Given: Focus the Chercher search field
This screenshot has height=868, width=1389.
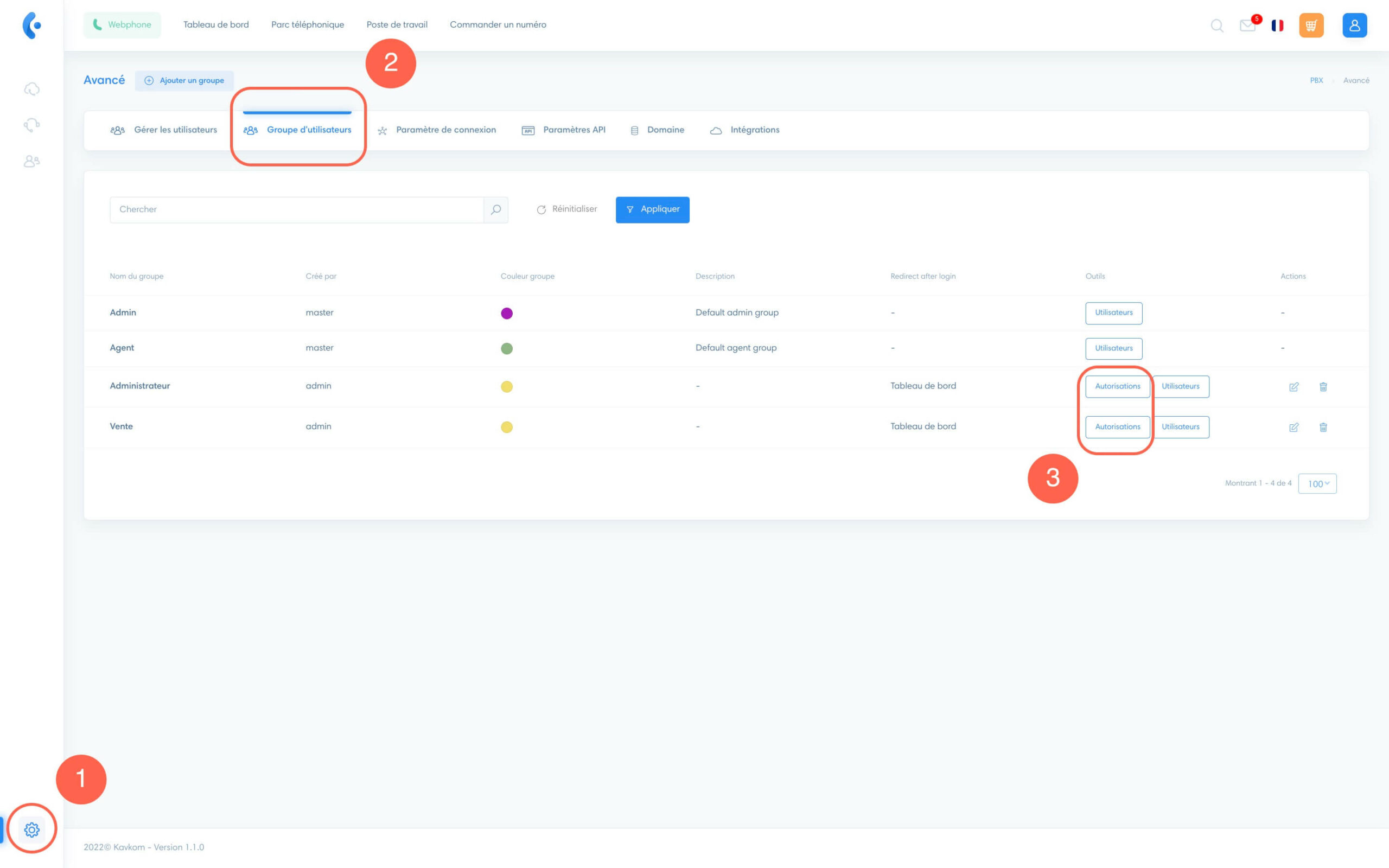Looking at the screenshot, I should pos(297,209).
